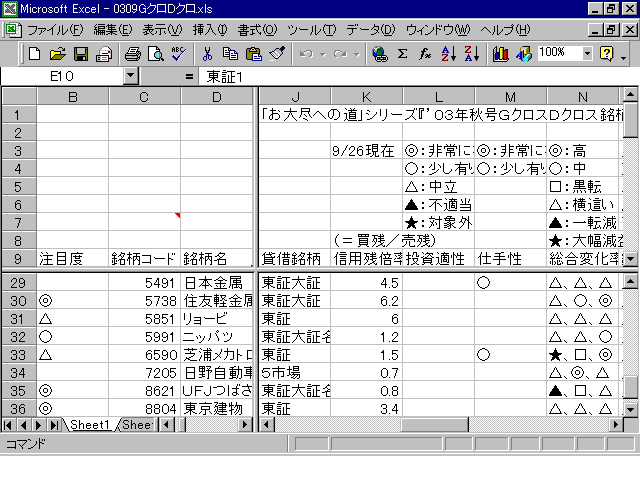640x480 pixels.
Task: Click the Excel application icon in title bar
Action: point(10,9)
